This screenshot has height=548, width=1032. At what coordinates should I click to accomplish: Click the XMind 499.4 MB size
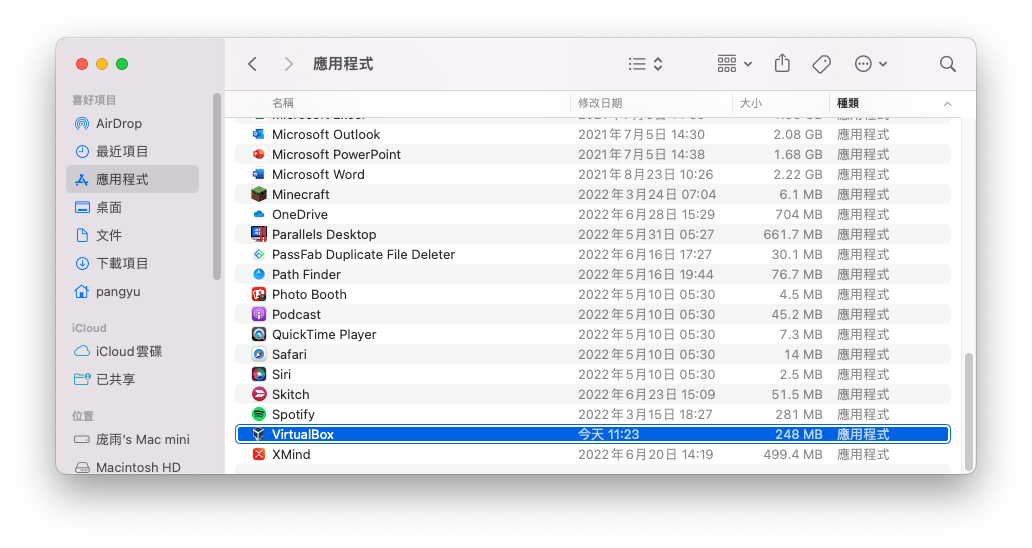(x=792, y=454)
